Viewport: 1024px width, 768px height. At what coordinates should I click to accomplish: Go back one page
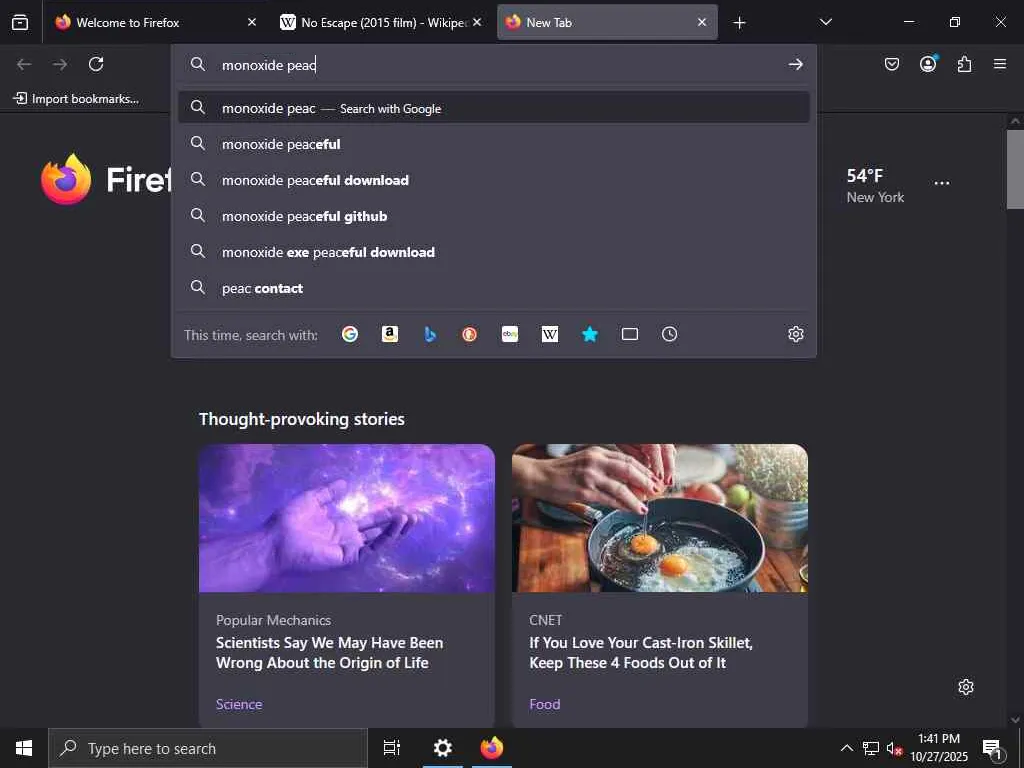click(x=24, y=64)
